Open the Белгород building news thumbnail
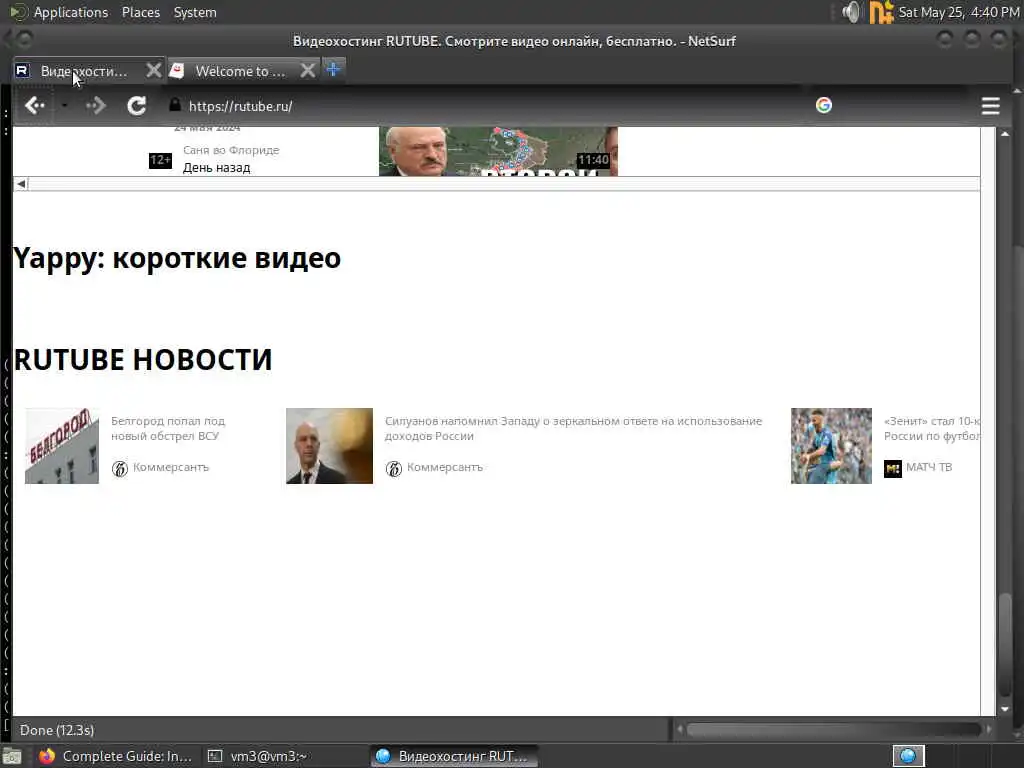The image size is (1024, 768). (61, 445)
